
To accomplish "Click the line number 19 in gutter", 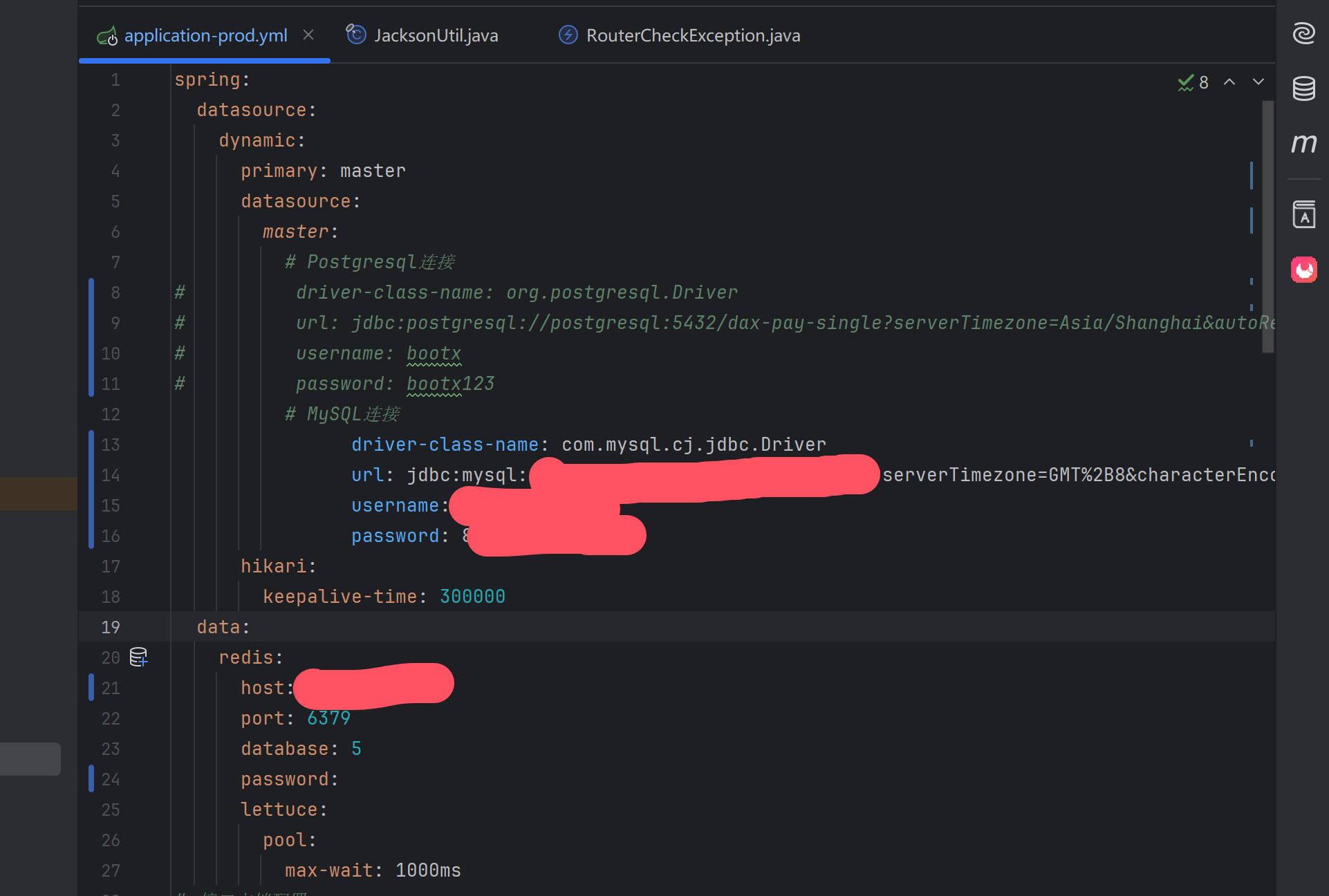I will point(111,627).
